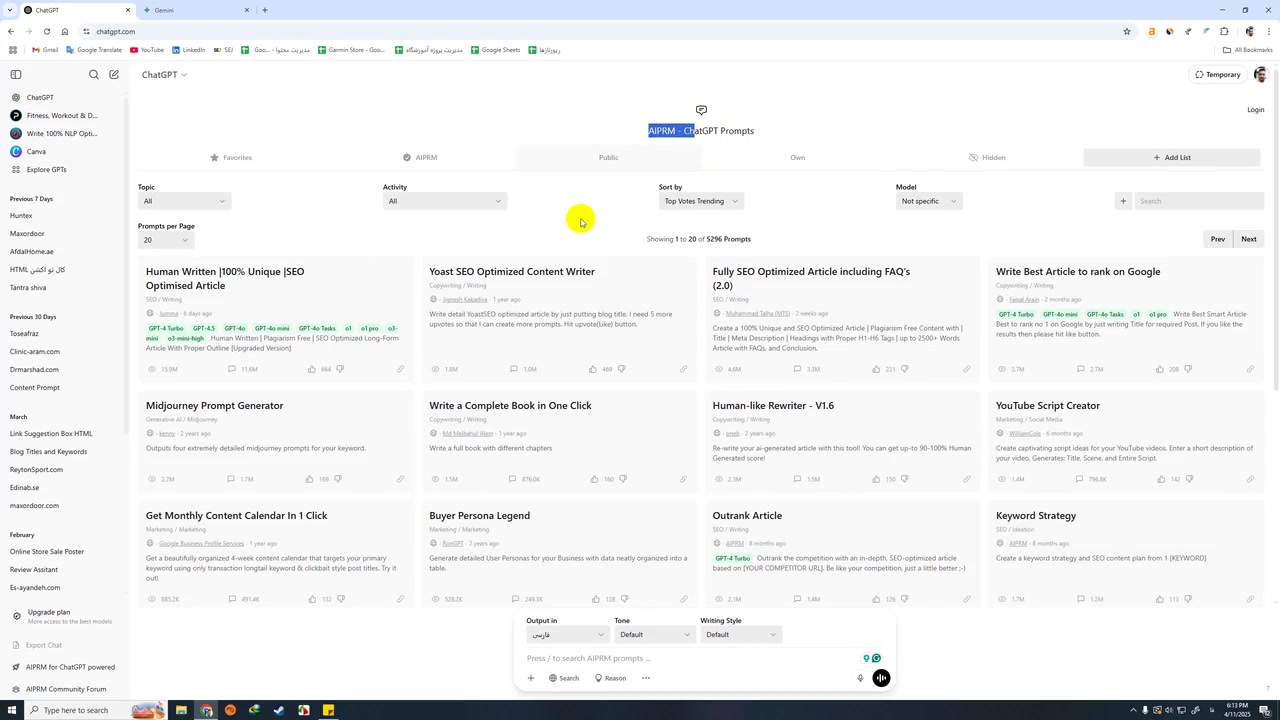Screen dimensions: 1280x720
Task: Click the Windows Start button
Action: [12, 710]
